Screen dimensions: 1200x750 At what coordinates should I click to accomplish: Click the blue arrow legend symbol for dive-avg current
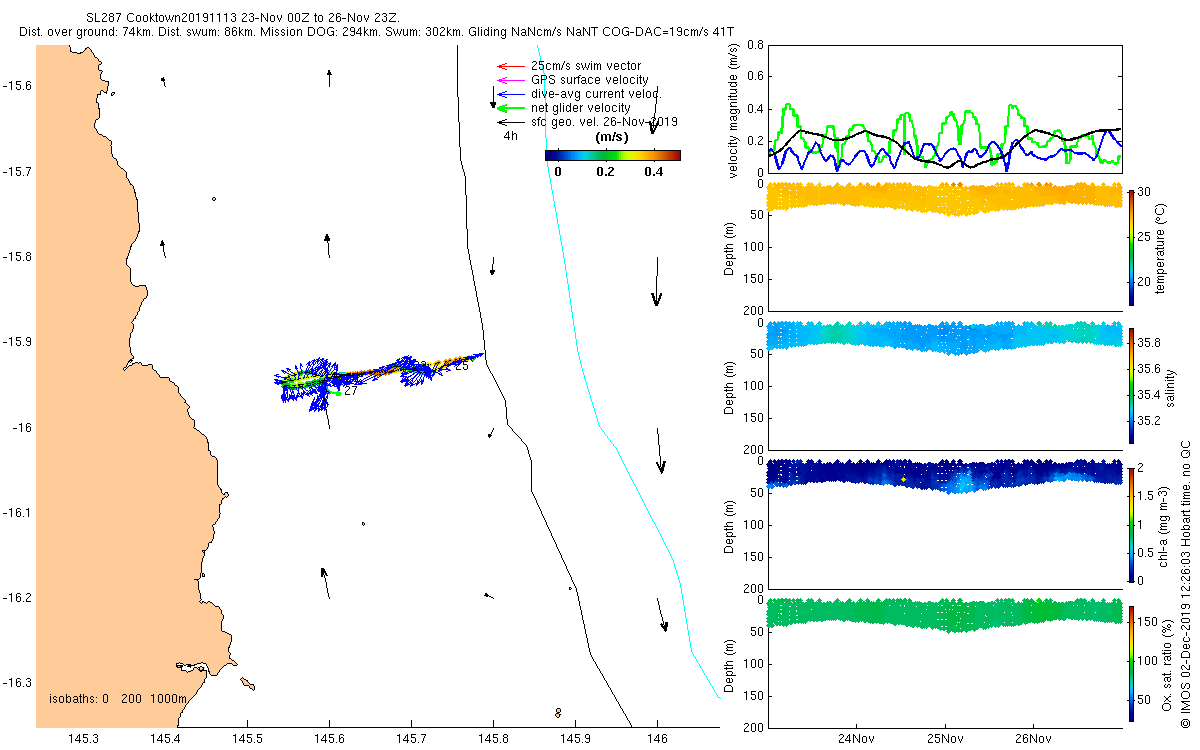511,94
